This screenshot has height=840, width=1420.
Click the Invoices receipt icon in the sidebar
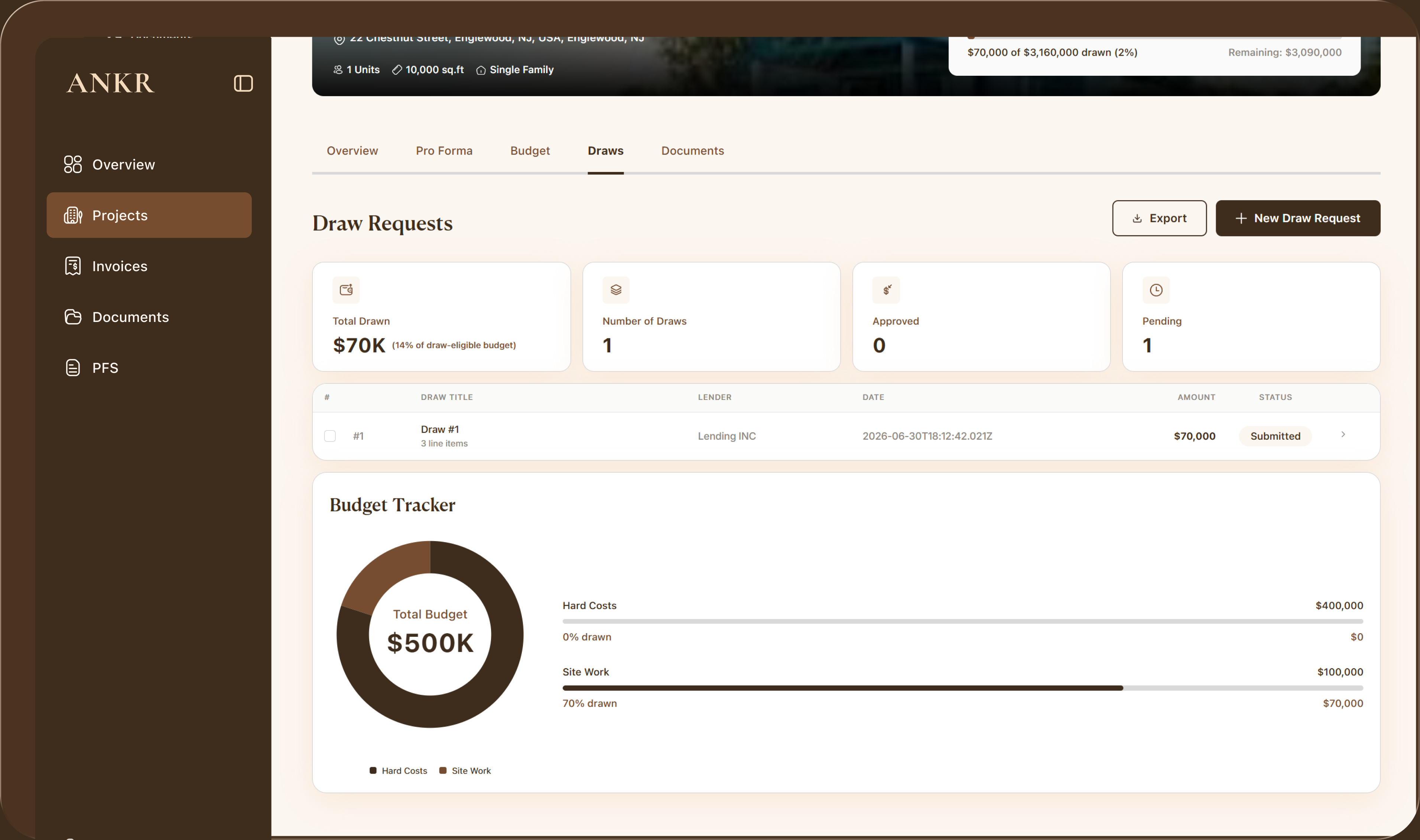tap(72, 266)
